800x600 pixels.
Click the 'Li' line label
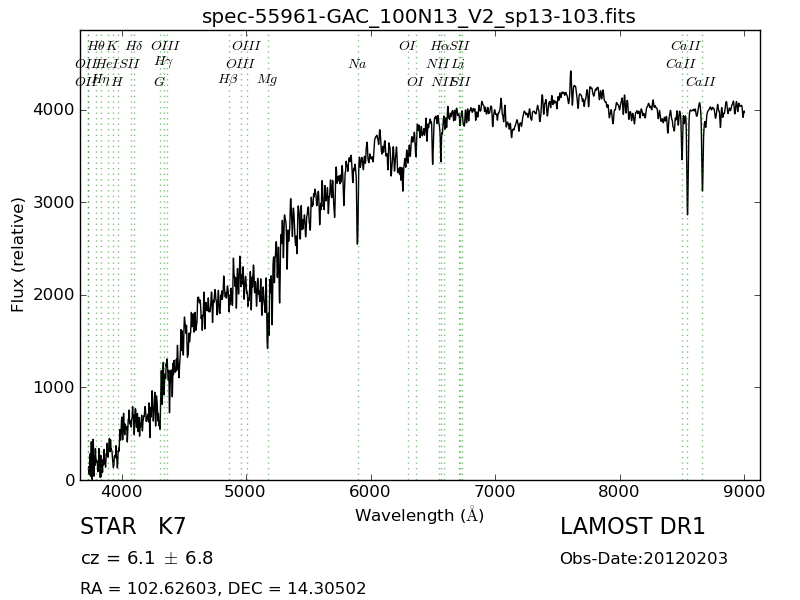tap(458, 64)
